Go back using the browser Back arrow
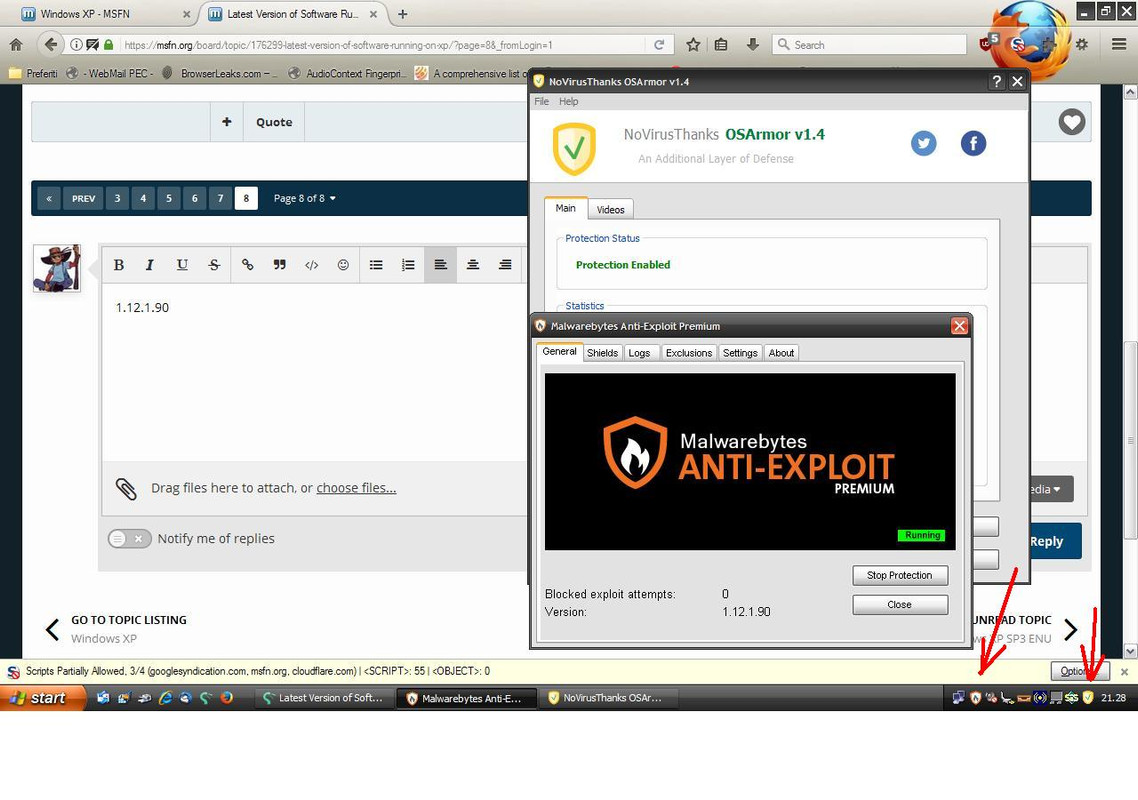 pos(49,45)
